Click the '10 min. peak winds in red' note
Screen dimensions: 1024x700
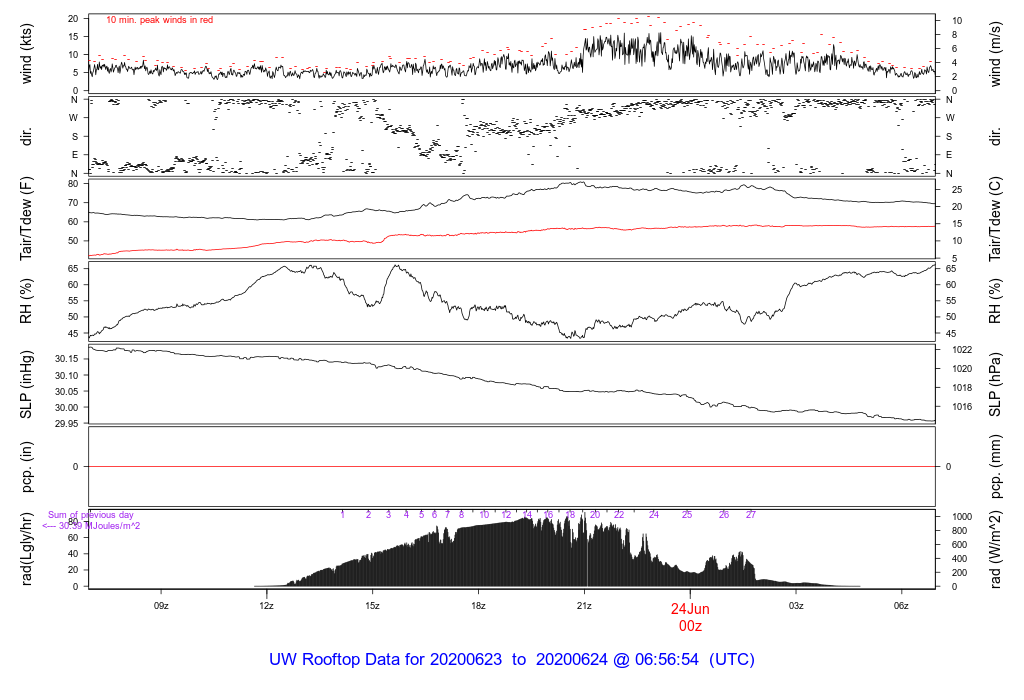159,20
